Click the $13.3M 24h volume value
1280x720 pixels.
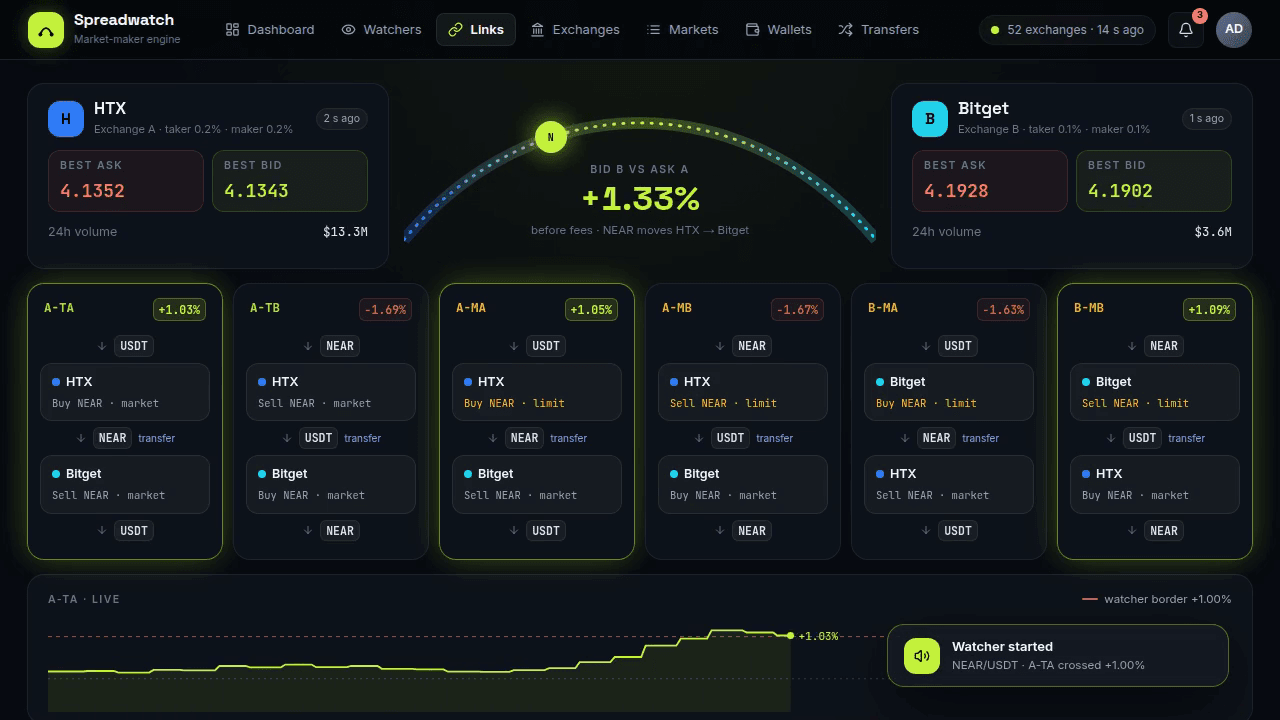(345, 232)
